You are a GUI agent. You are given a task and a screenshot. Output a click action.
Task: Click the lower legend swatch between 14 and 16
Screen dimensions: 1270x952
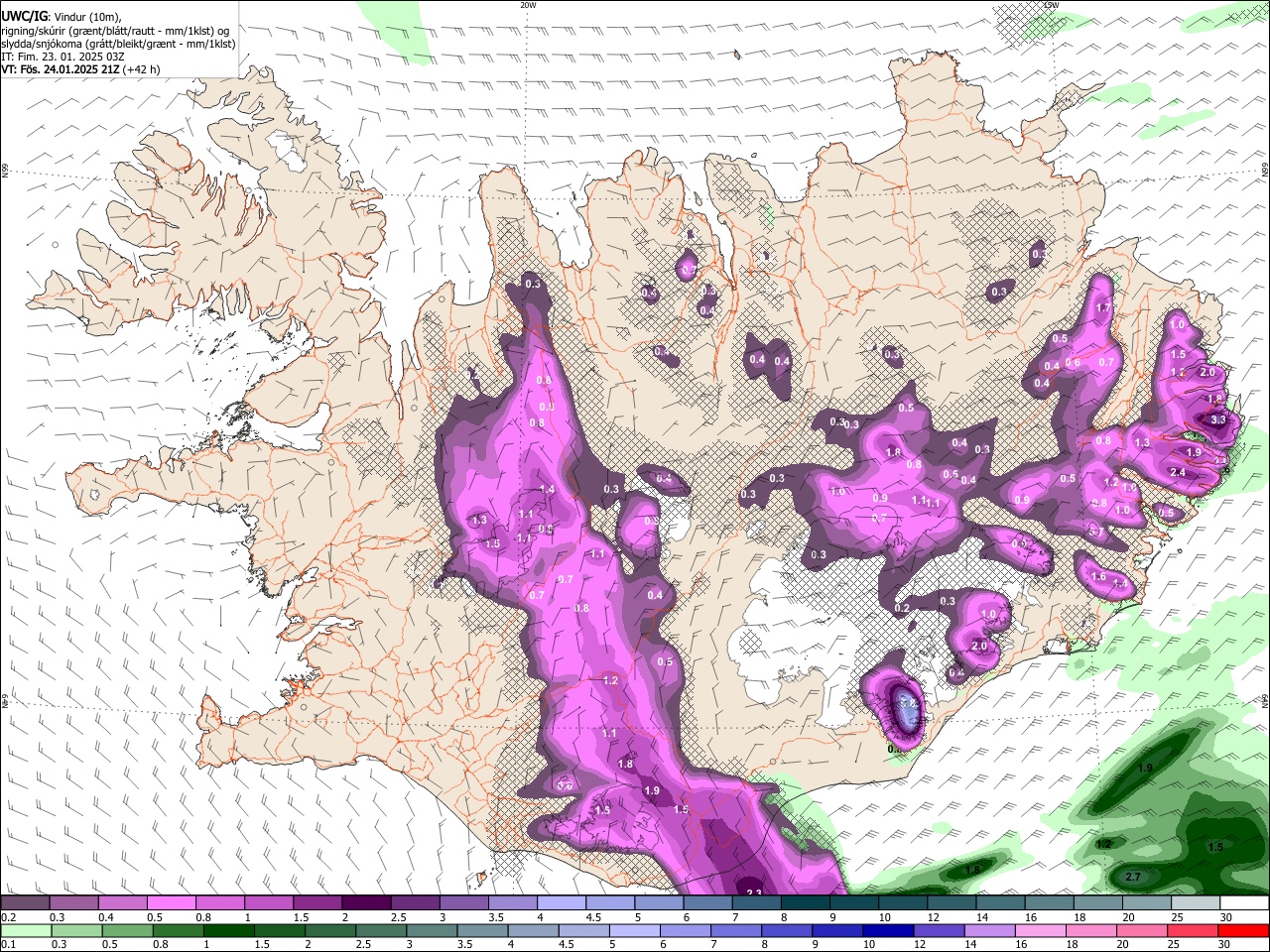point(989,930)
